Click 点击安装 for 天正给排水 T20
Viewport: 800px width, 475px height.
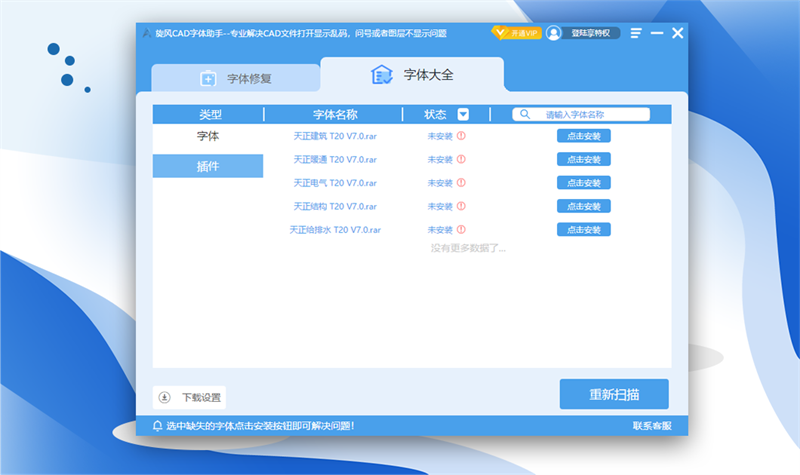583,230
